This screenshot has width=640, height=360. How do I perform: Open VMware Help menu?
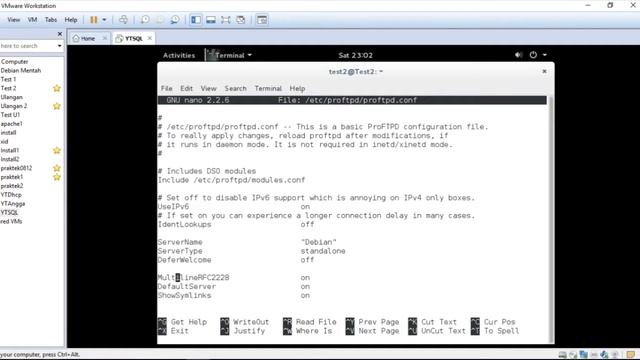coord(71,20)
